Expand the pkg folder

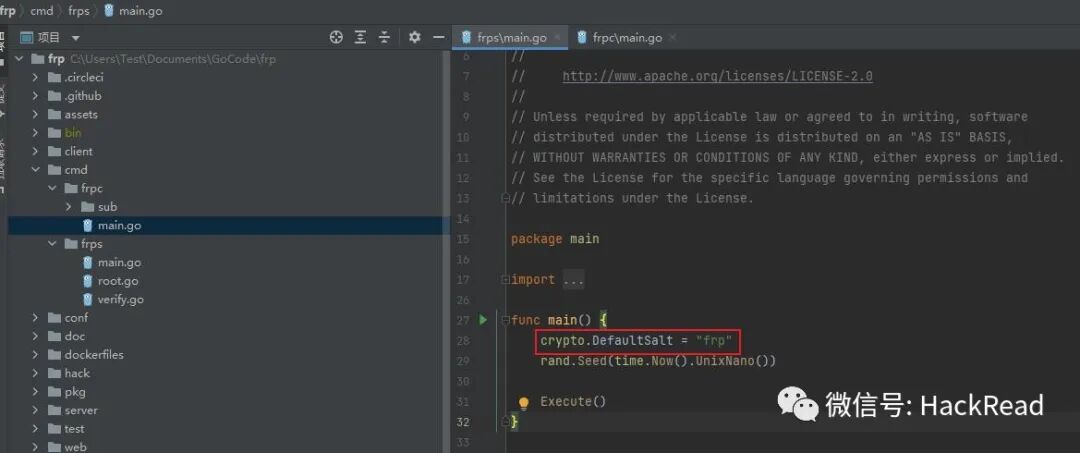(x=36, y=392)
